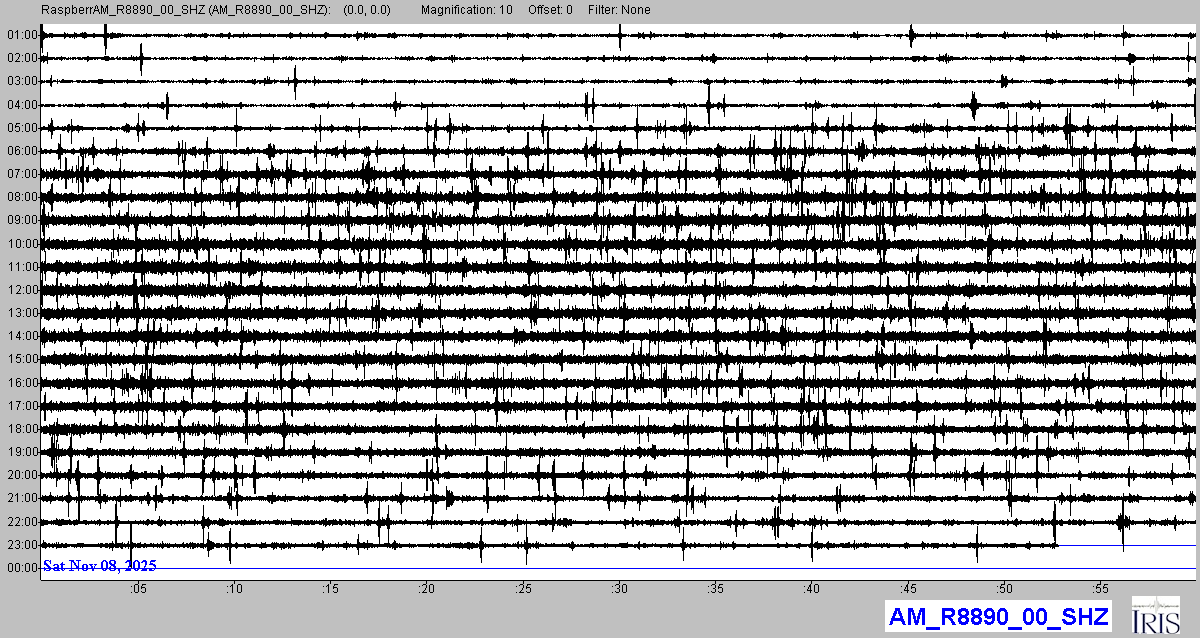This screenshot has width=1200, height=638.
Task: Click the :30 minute axis marker
Action: click(x=620, y=589)
